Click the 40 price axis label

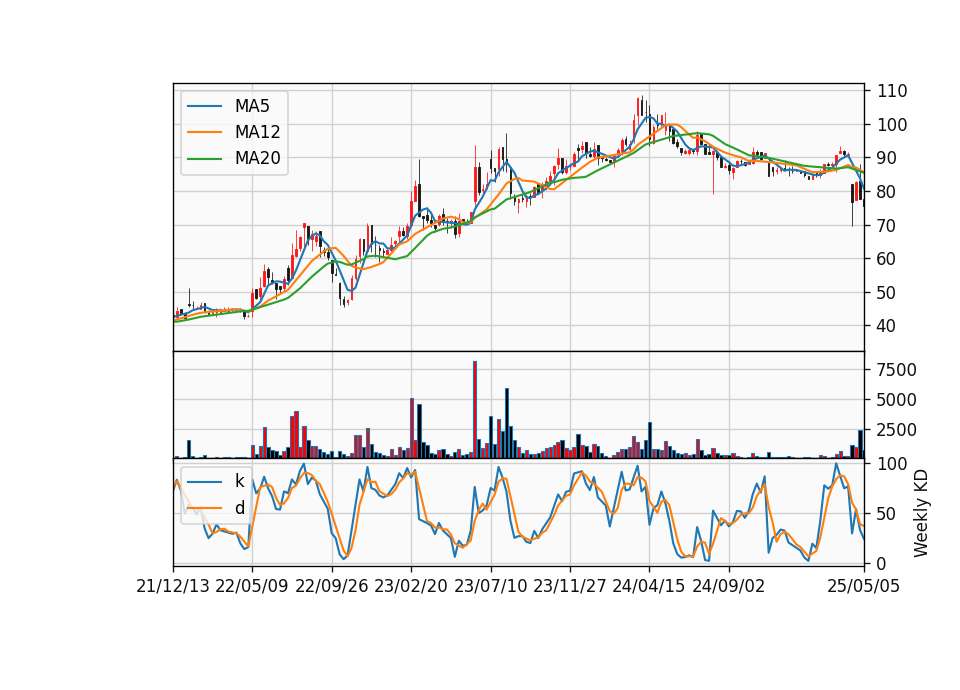pos(887,326)
